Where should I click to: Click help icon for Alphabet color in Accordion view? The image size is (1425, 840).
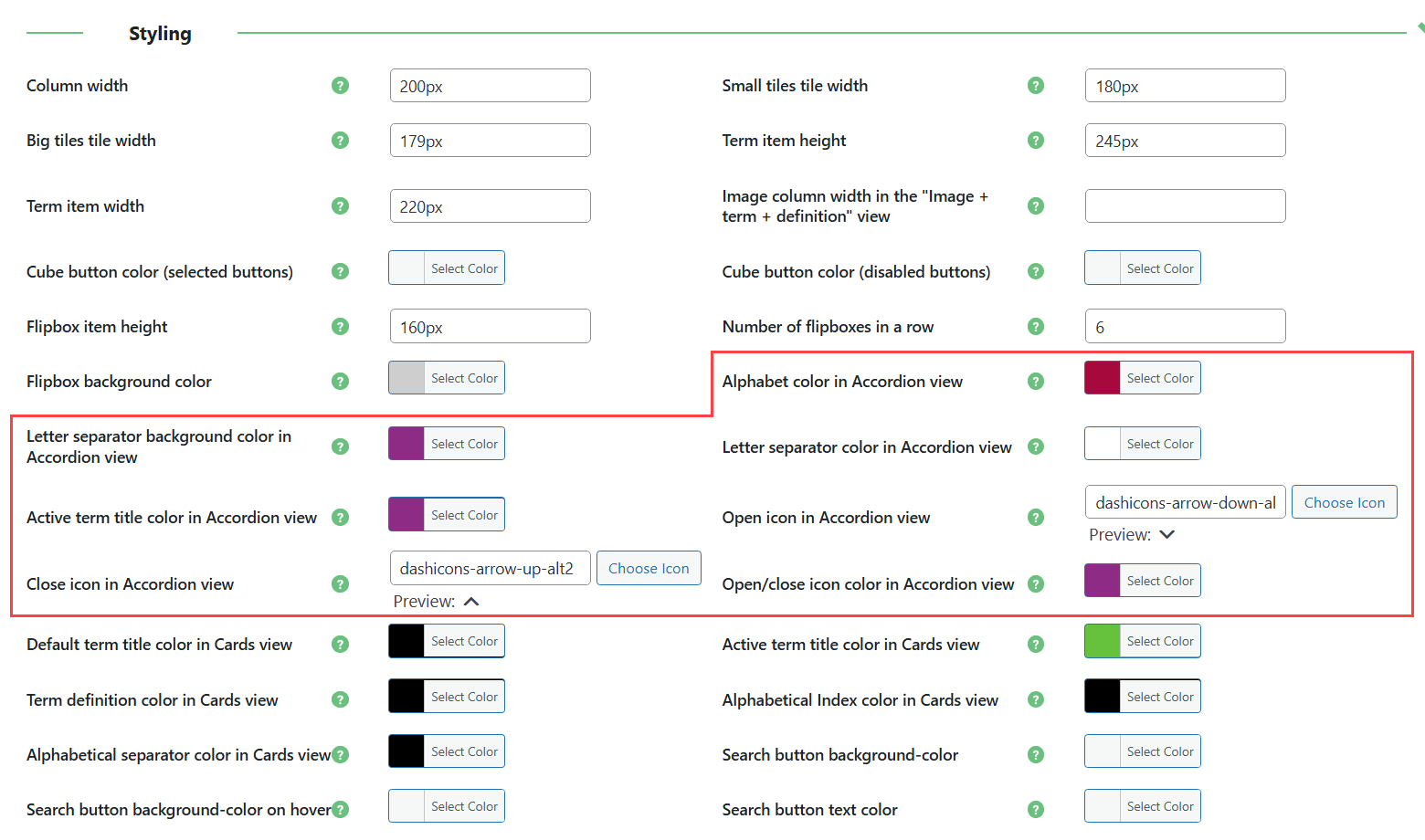point(1036,381)
